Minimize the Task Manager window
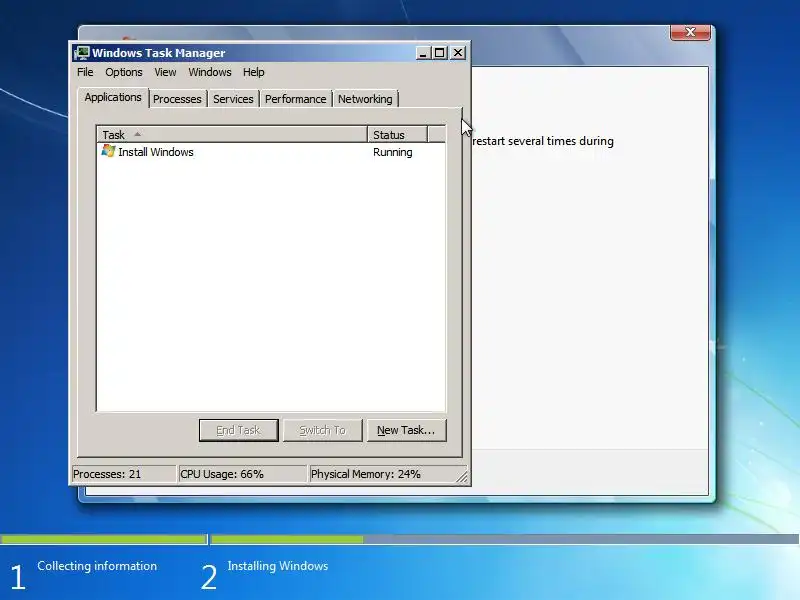The width and height of the screenshot is (800, 600). pos(422,53)
